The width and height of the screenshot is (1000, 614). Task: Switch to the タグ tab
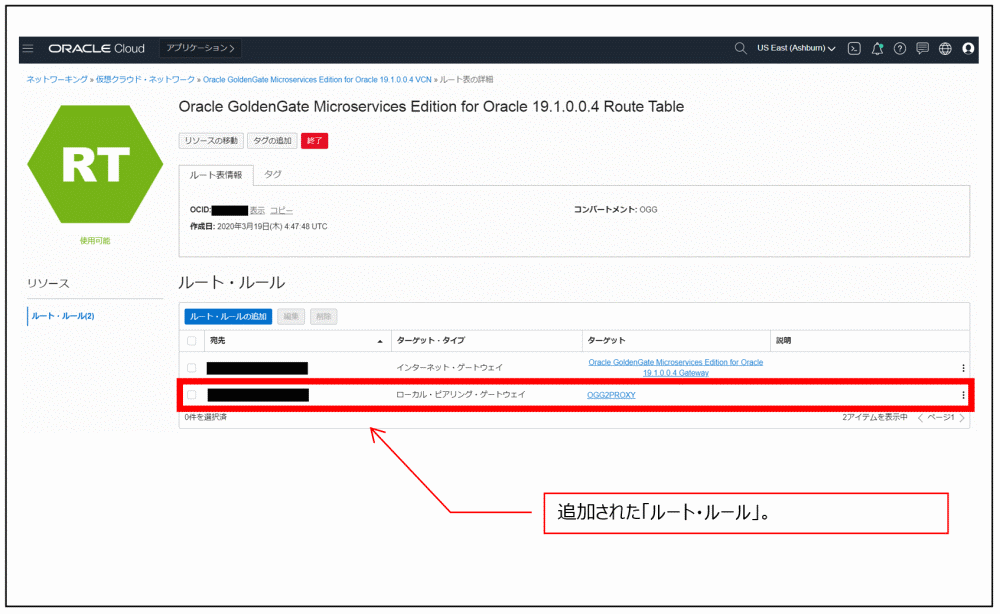[x=272, y=174]
